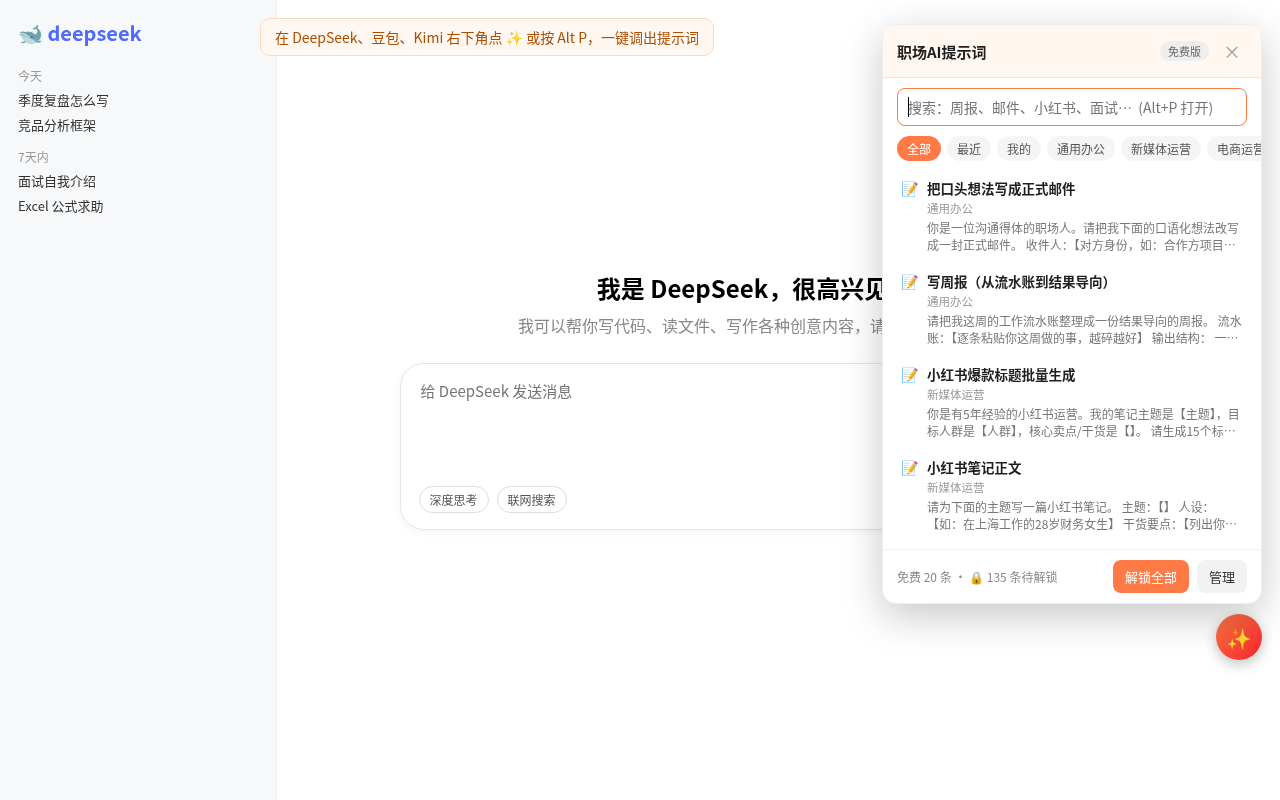Filter prompts by 新媒体运营
This screenshot has height=800, width=1280.
pyautogui.click(x=1161, y=149)
